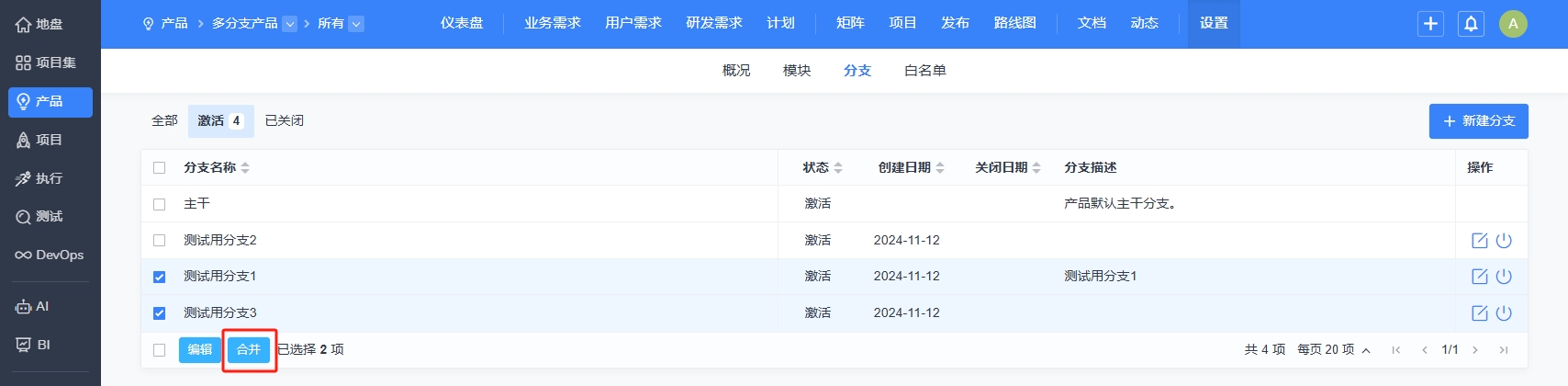Click the 产品 location pin breadcrumb
The image size is (1568, 386).
coord(165,24)
